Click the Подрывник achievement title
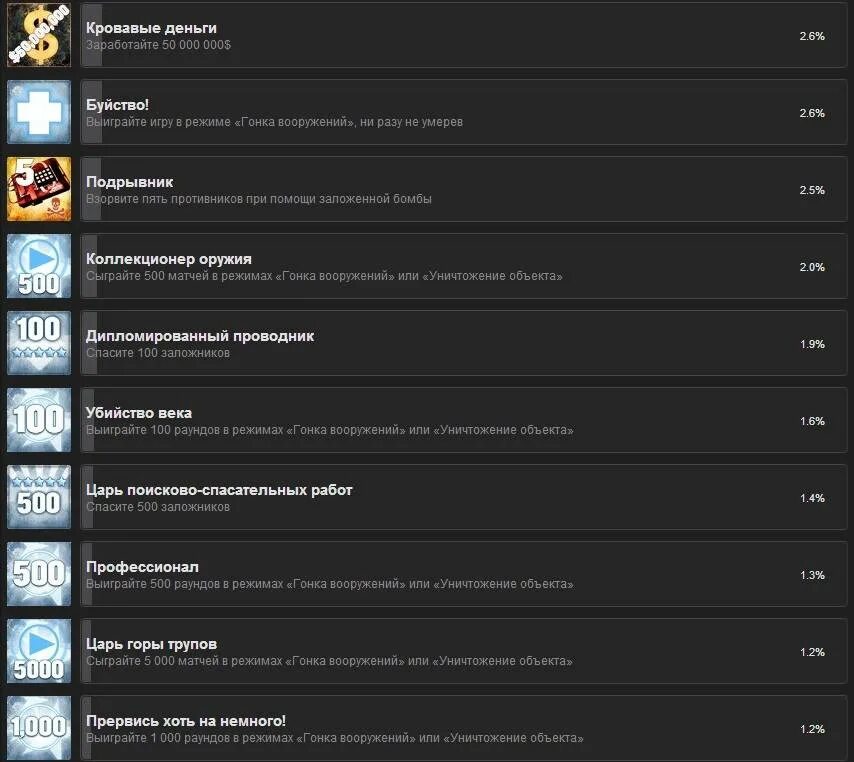The height and width of the screenshot is (762, 854). coord(129,182)
